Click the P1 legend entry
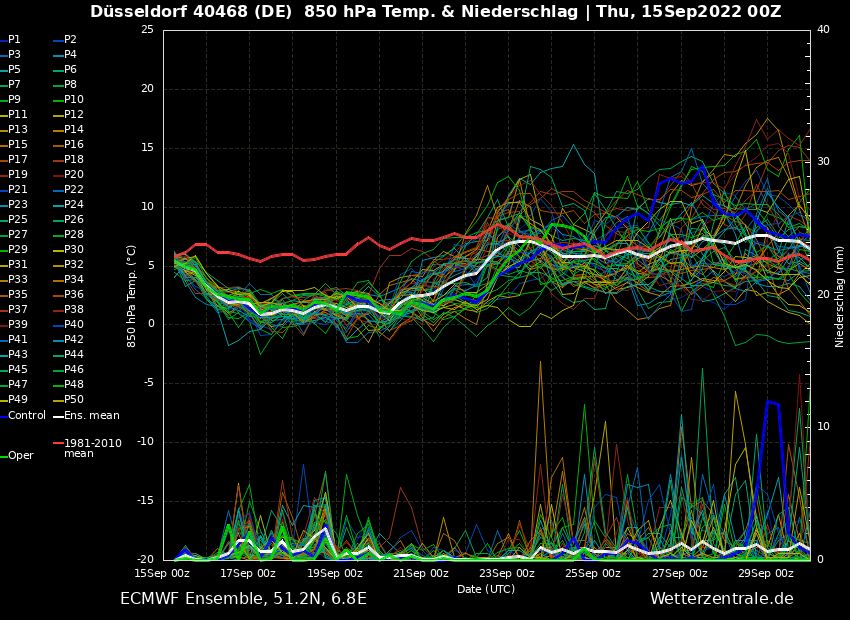850x620 pixels. click(14, 40)
